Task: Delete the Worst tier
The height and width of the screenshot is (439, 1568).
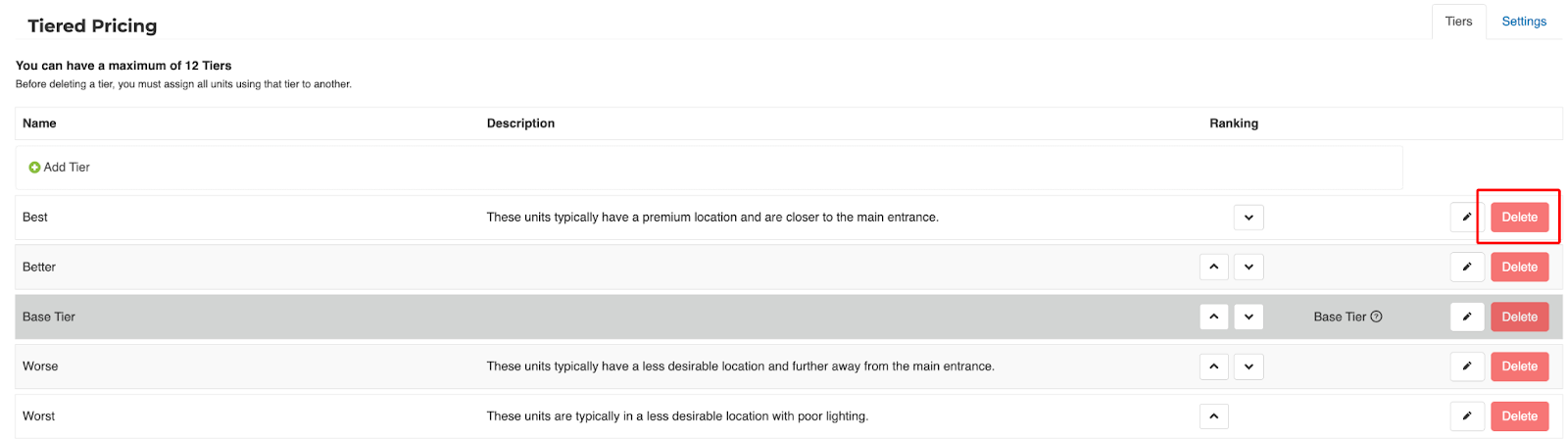Action: (1519, 416)
